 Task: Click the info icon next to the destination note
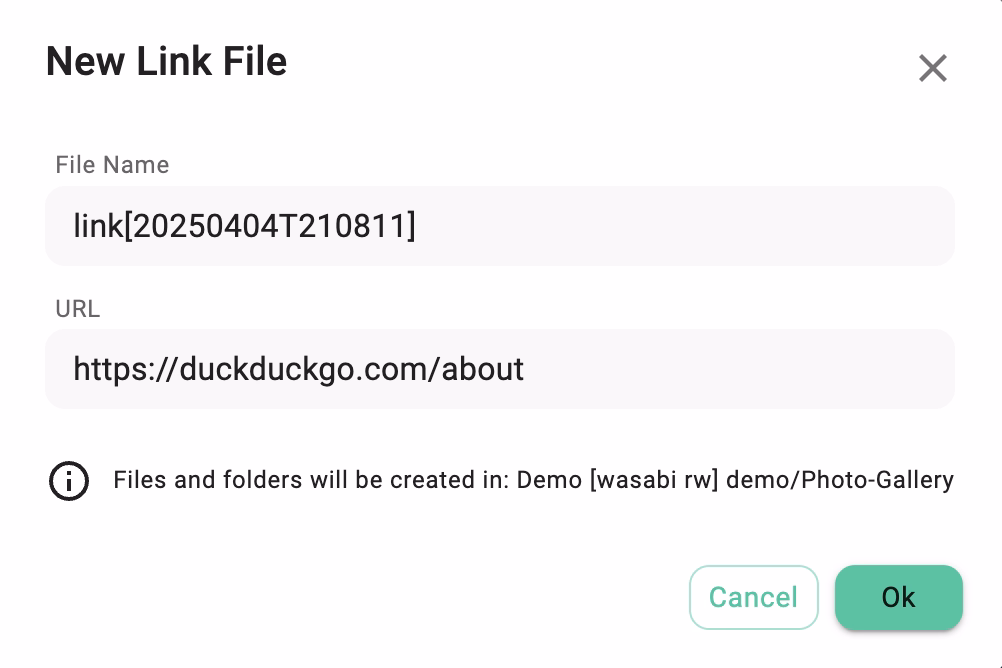coord(69,481)
